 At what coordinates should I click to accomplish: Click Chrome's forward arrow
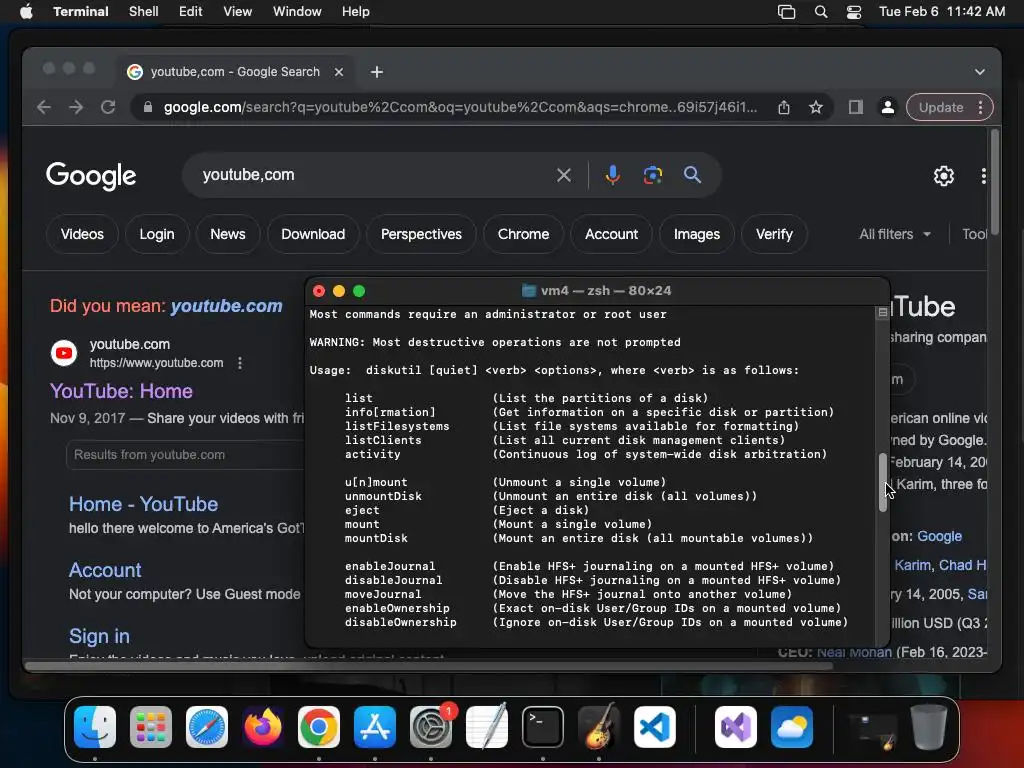(x=76, y=107)
